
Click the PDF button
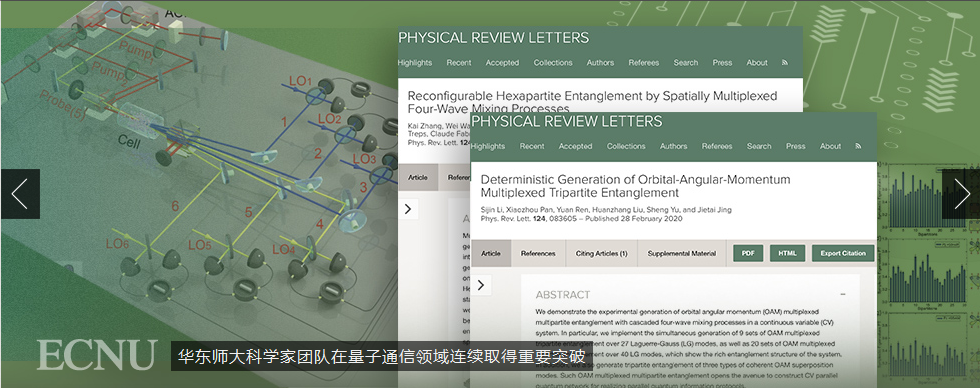tap(748, 253)
